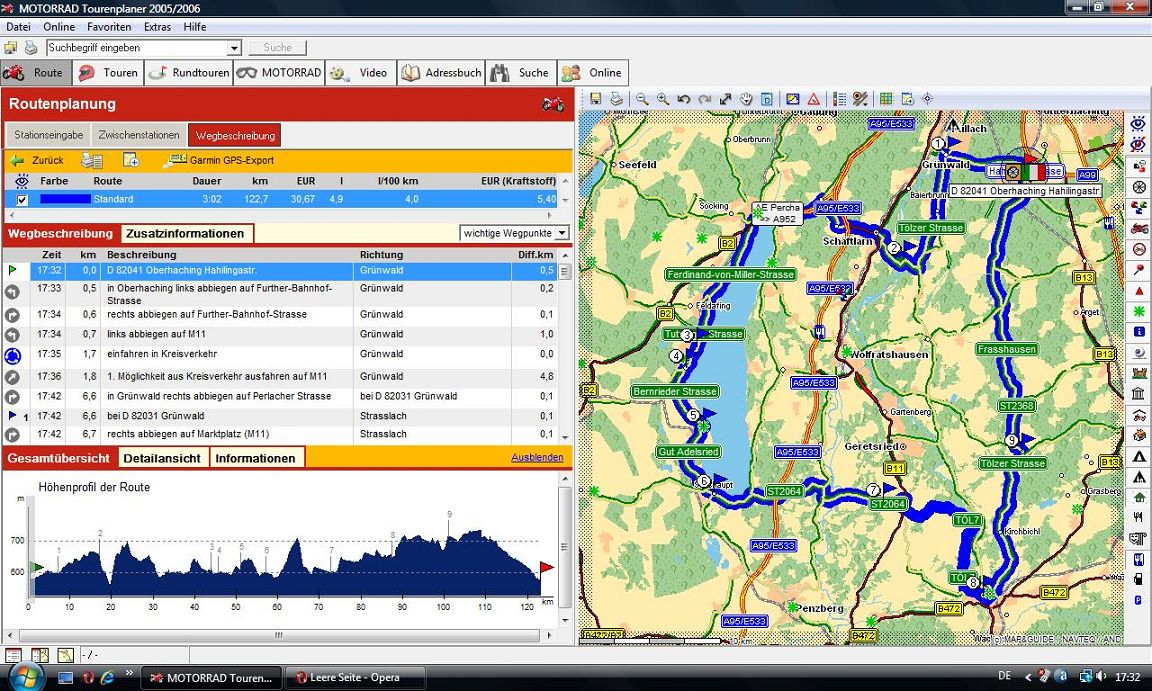Viewport: 1152px width, 691px height.
Task: Open the wichtige Wegpunkte dropdown
Action: click(x=562, y=233)
